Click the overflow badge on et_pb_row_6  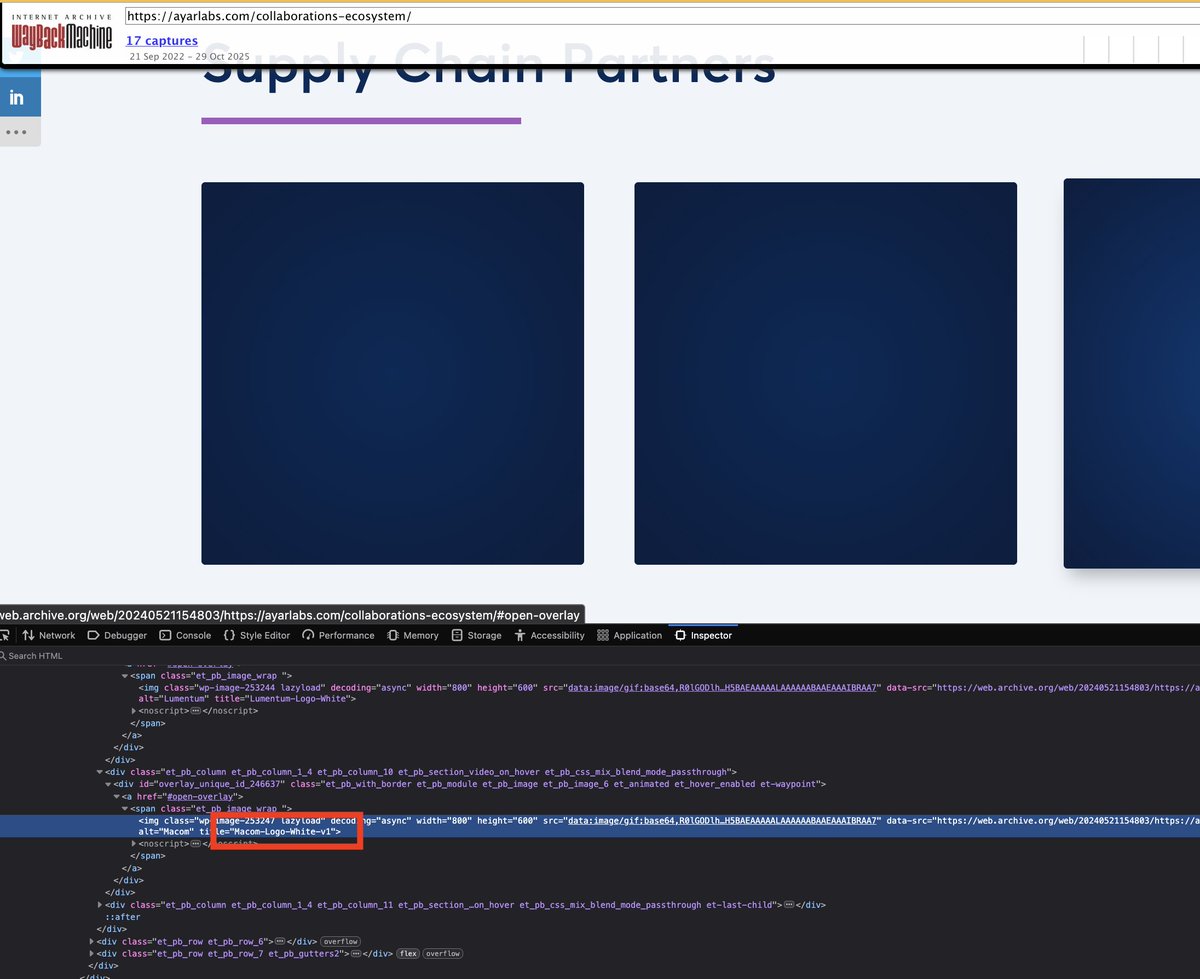339,941
